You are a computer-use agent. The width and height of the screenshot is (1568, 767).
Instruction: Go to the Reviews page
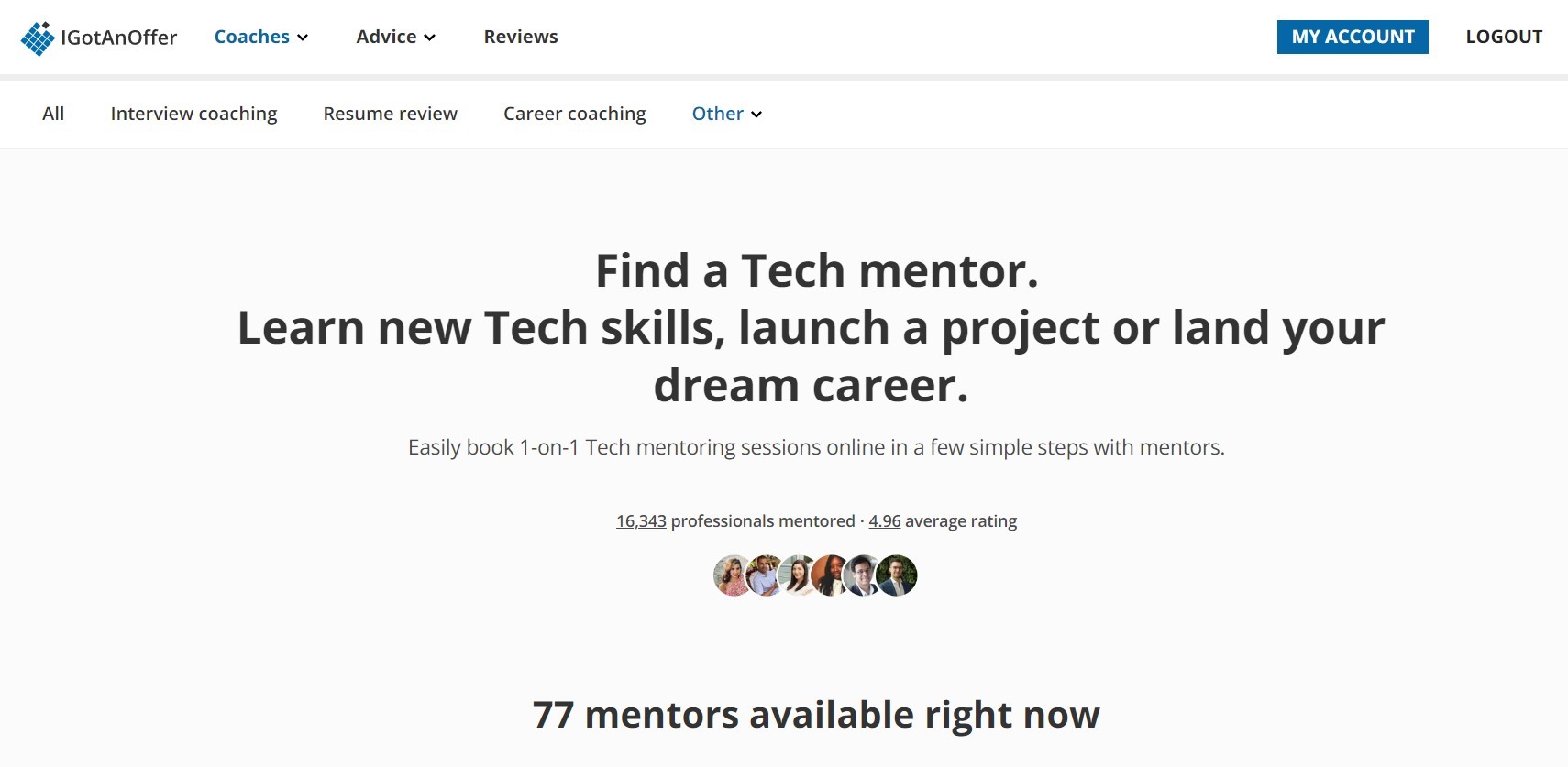coord(521,37)
